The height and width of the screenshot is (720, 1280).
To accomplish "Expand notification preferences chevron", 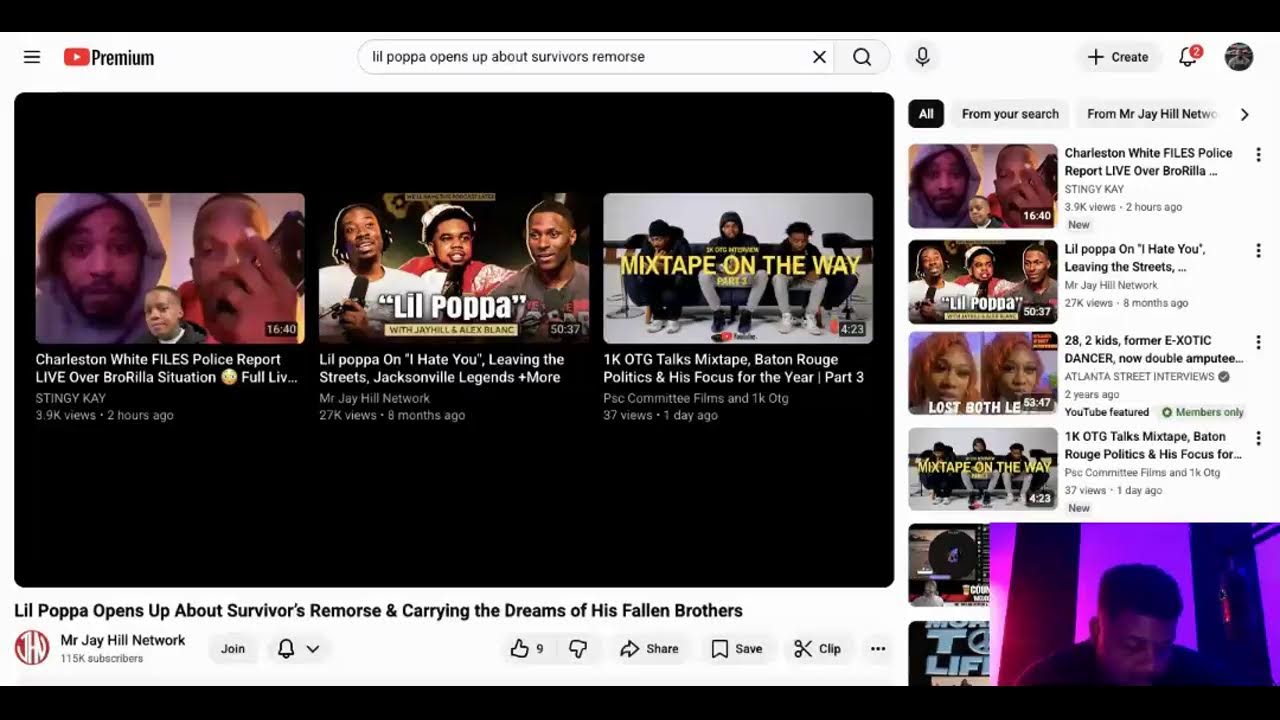I will point(313,649).
